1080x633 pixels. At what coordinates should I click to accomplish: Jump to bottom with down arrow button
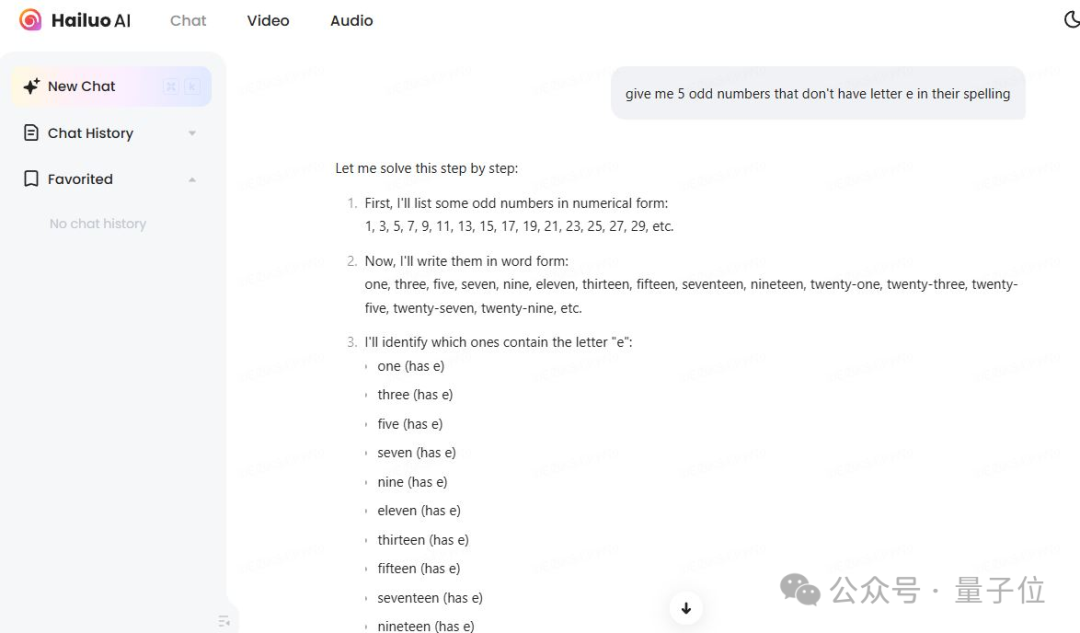click(686, 608)
